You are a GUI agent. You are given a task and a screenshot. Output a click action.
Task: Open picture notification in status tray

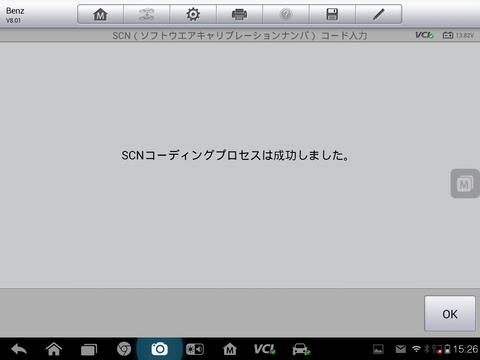pyautogui.click(x=378, y=349)
